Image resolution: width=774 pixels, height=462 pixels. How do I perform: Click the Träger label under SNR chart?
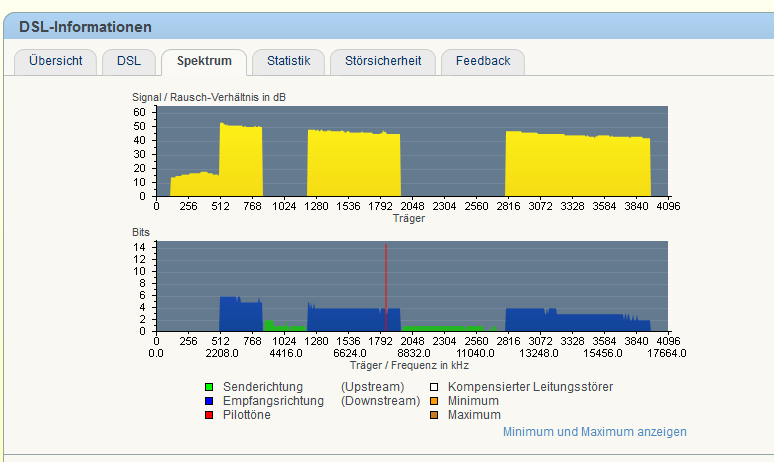click(409, 218)
